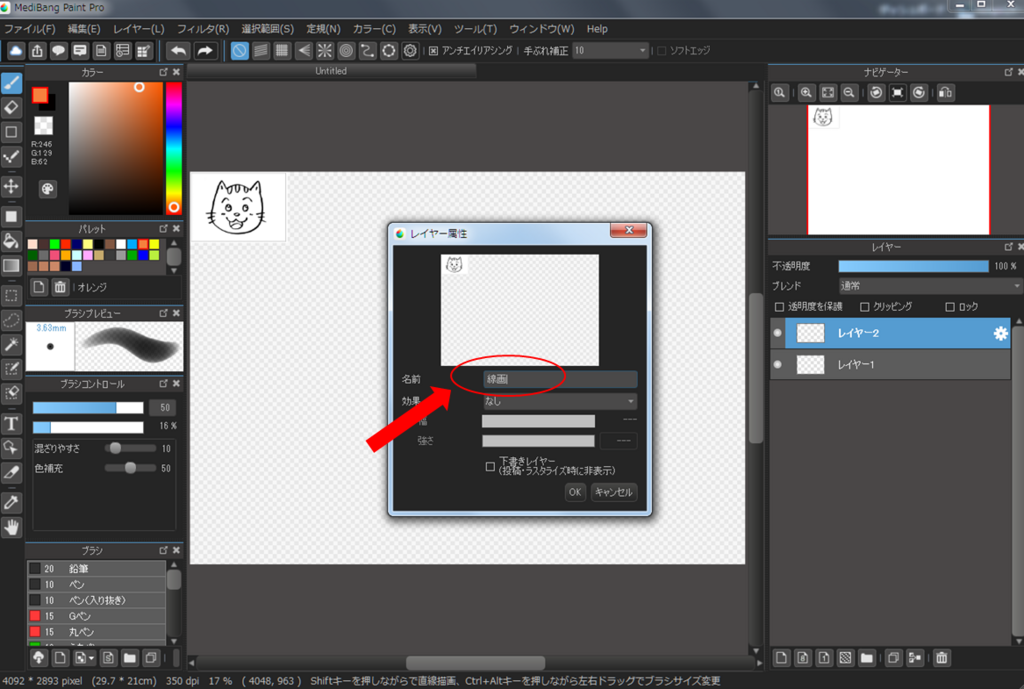
Task: Enable ロック checkbox
Action: 950,307
